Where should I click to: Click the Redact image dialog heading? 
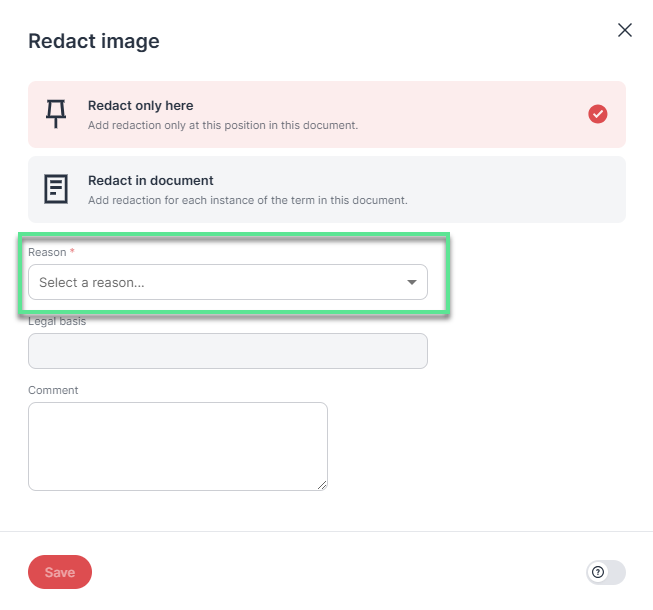click(94, 41)
